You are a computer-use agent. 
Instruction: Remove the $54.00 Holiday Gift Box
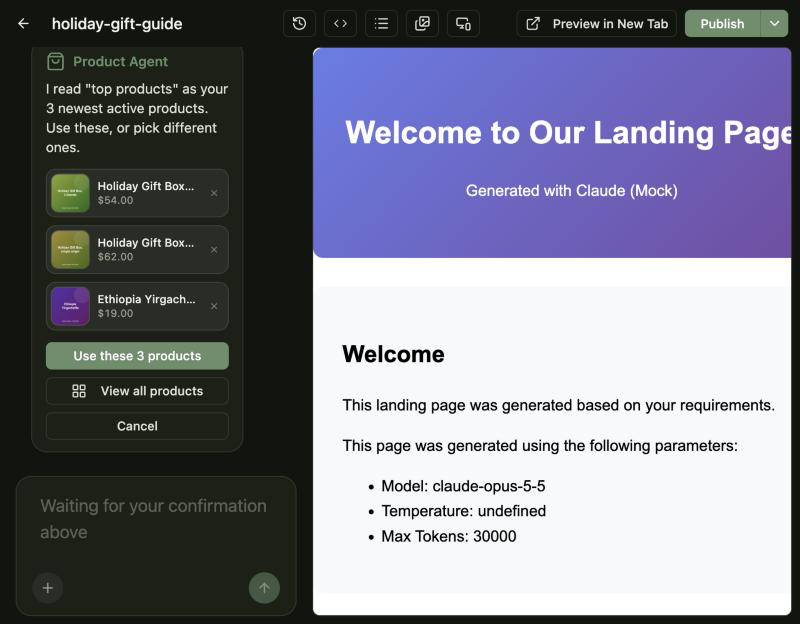tap(214, 193)
